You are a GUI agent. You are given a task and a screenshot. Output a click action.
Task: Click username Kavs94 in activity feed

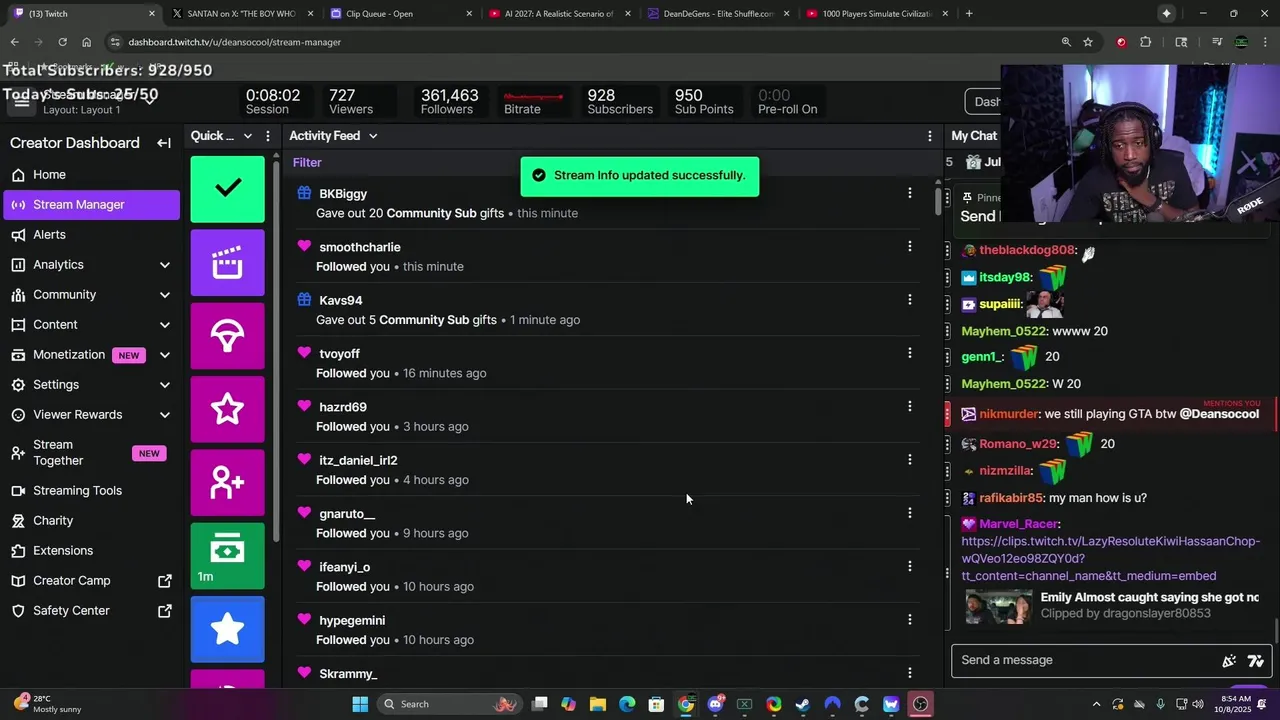(x=341, y=300)
